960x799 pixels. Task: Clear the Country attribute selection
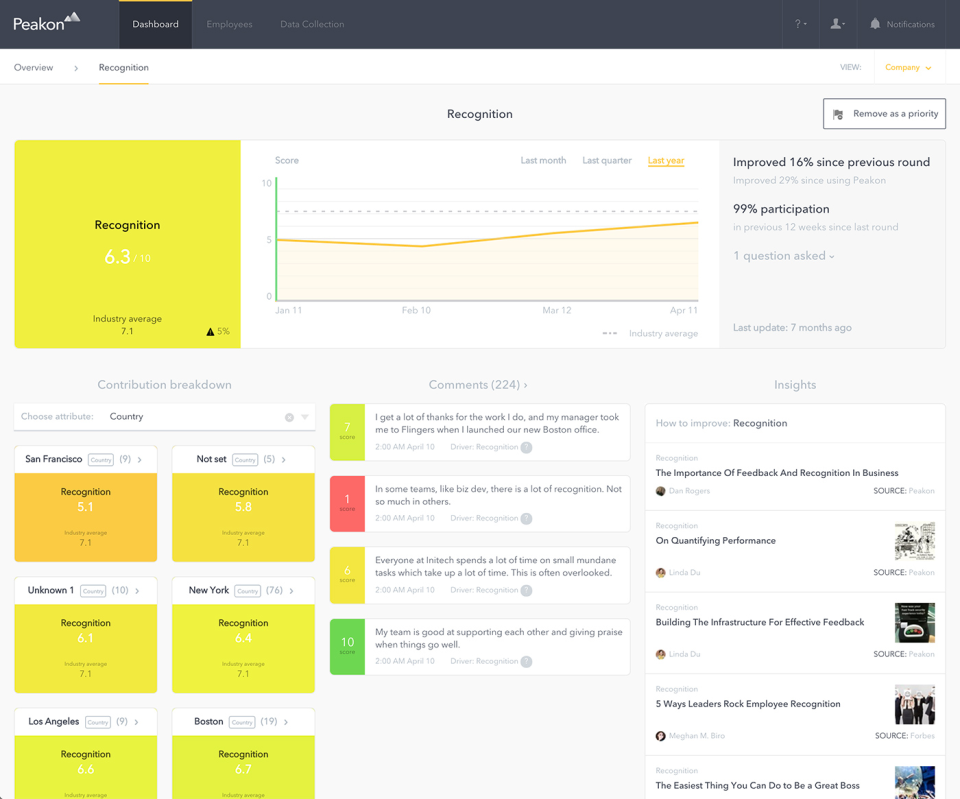289,417
